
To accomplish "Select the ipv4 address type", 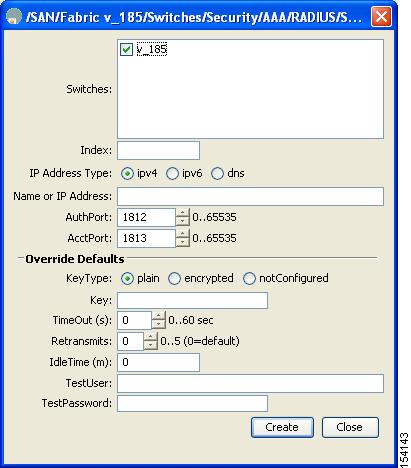I will (127, 174).
